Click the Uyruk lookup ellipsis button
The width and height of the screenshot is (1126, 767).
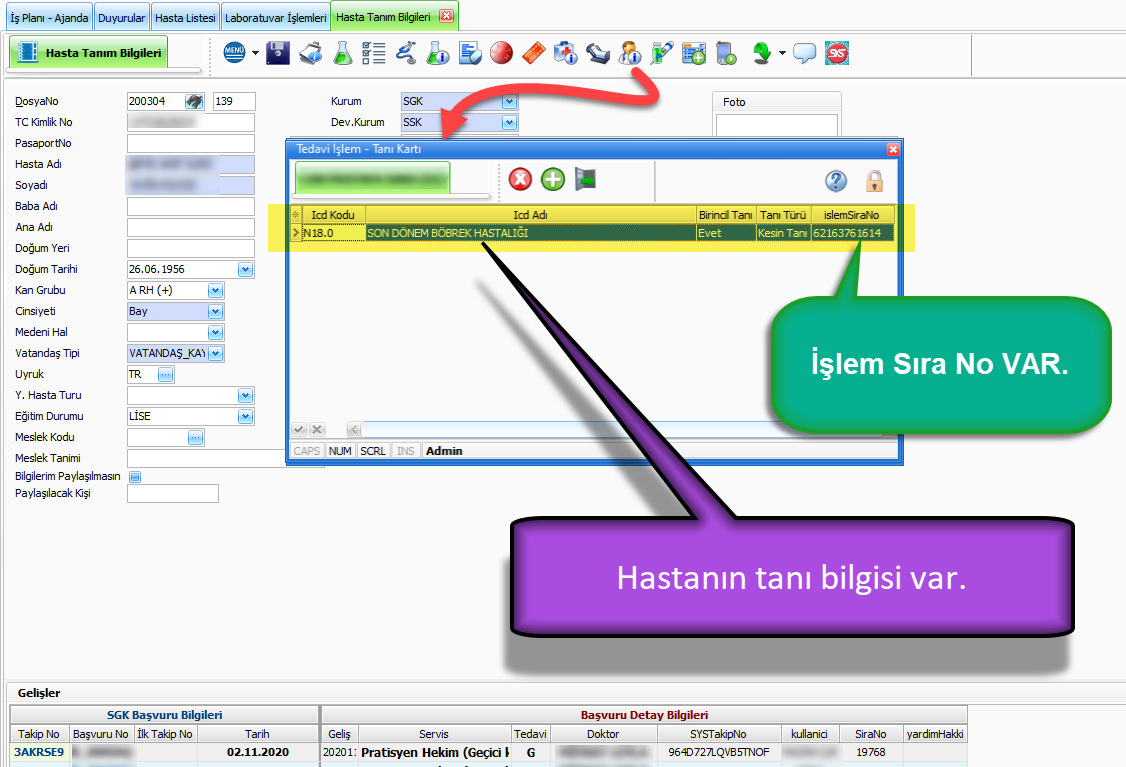tap(166, 374)
